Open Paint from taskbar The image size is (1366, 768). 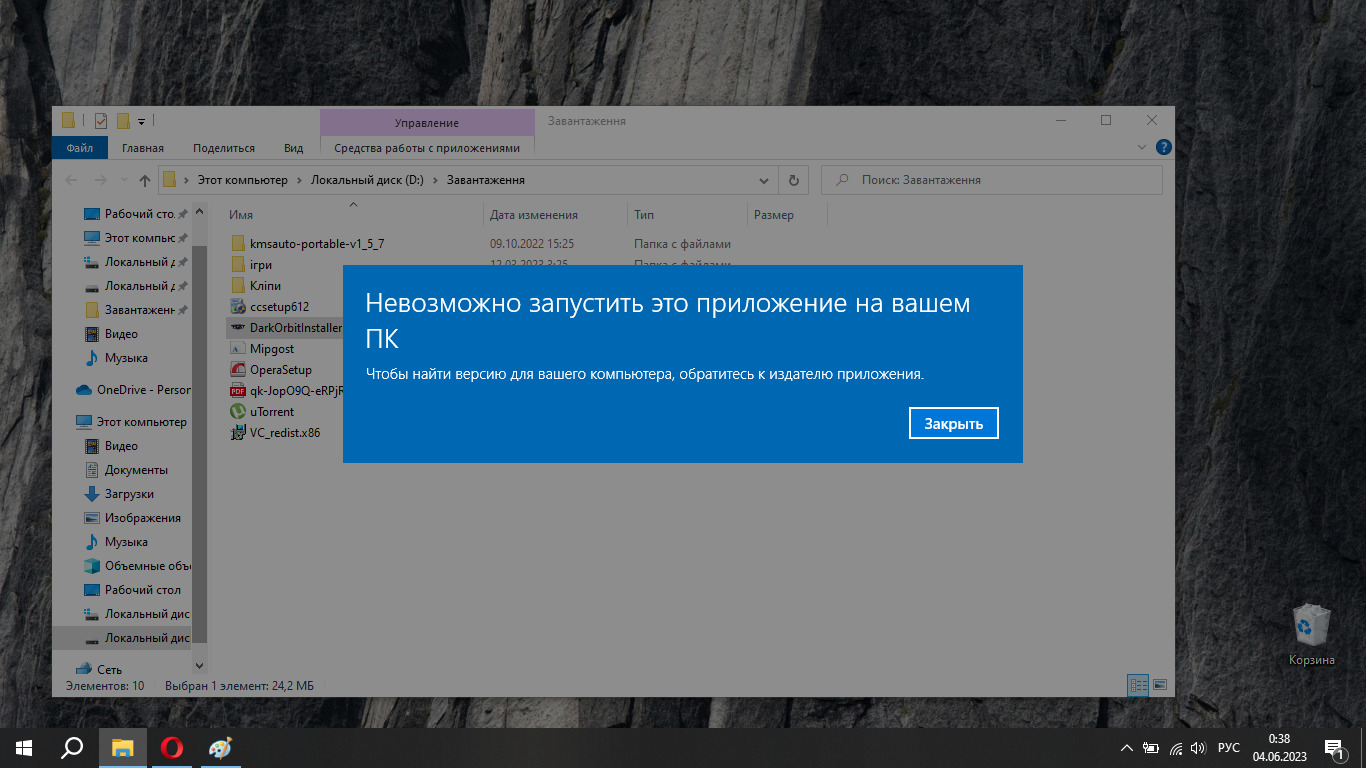[x=219, y=747]
